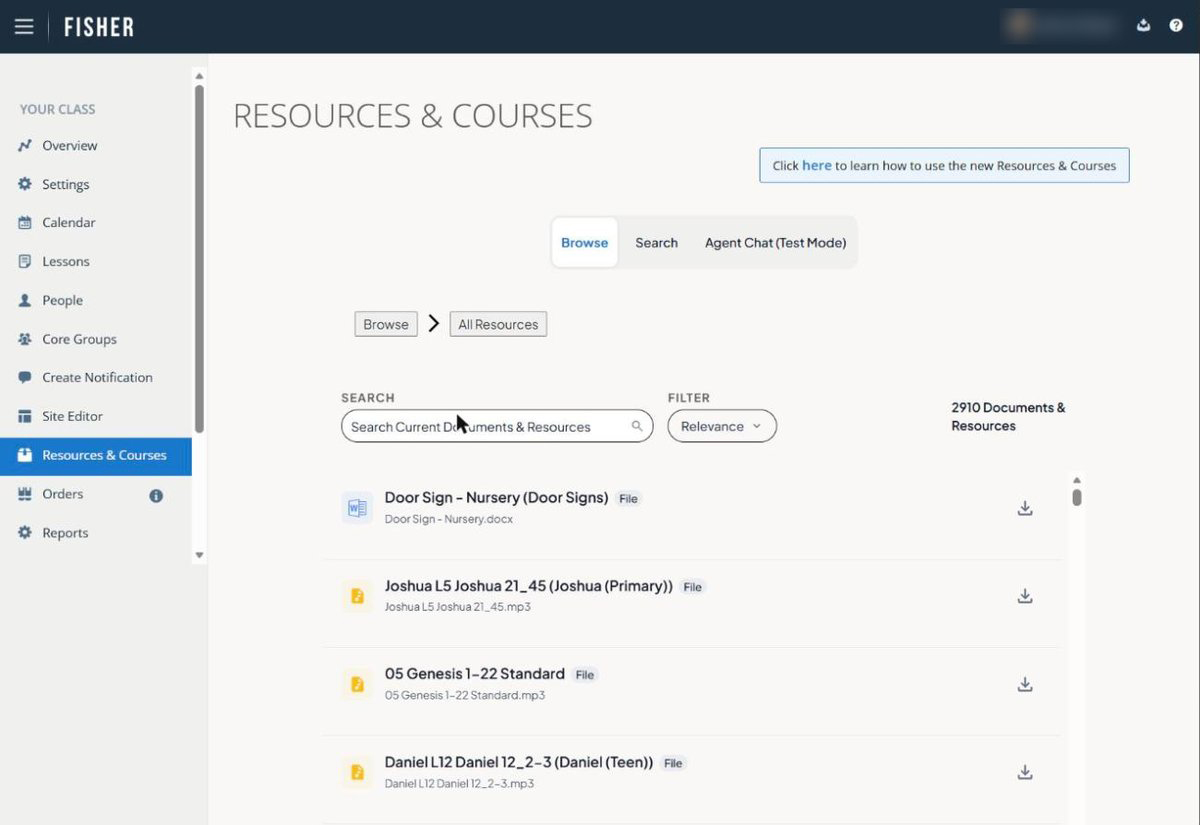
Task: Click the Word file icon for Door Sign
Action: click(x=357, y=508)
